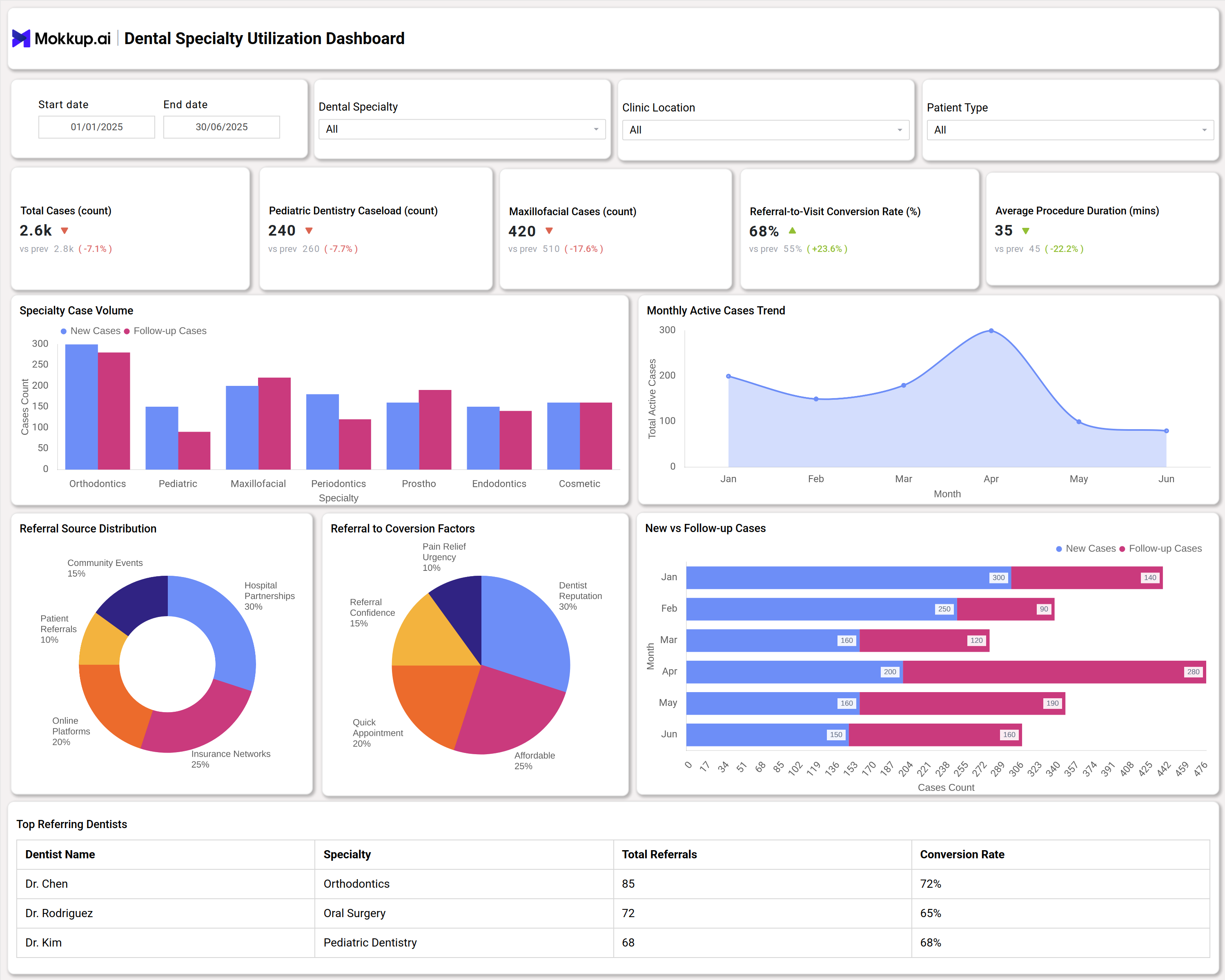Toggle Follow-up Cases legend in Specialty Case Volume

pos(165,331)
